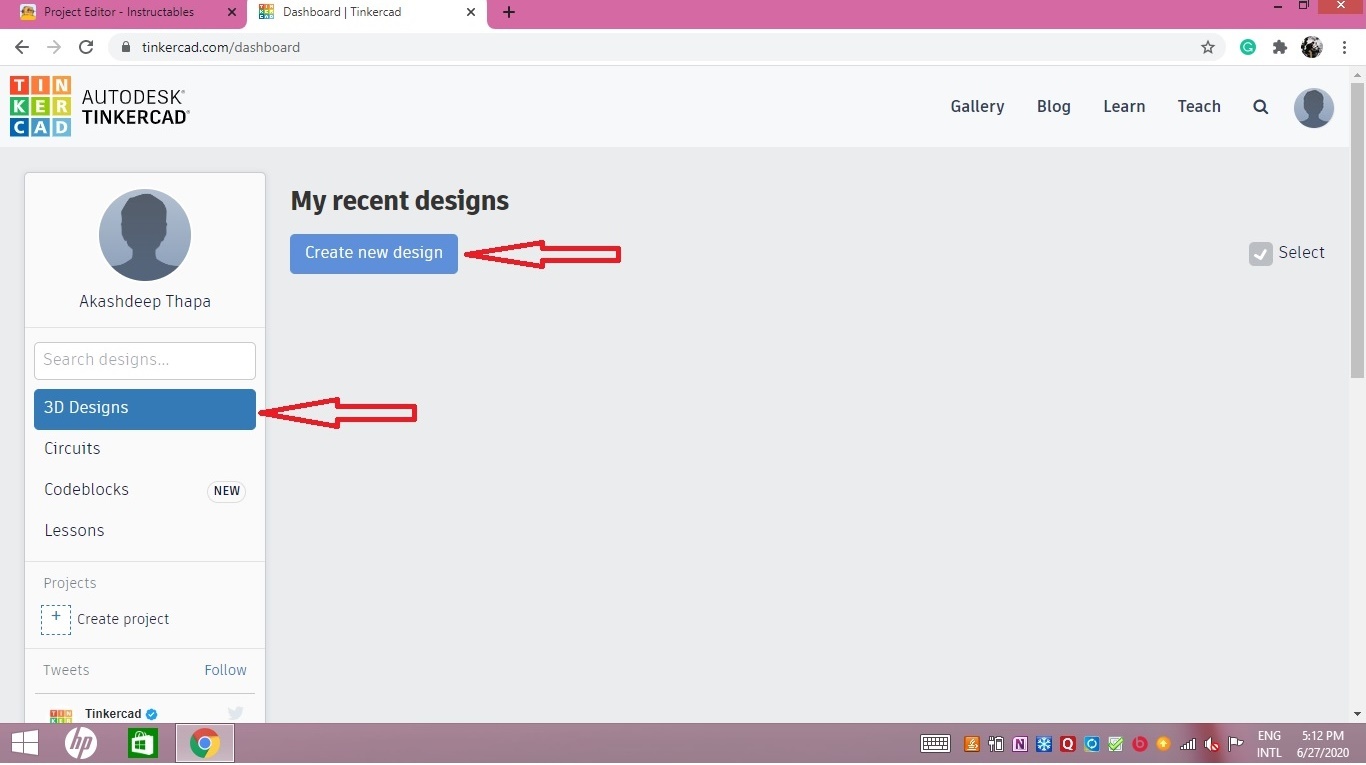Click the reload page icon
The width and height of the screenshot is (1366, 765).
(x=86, y=47)
